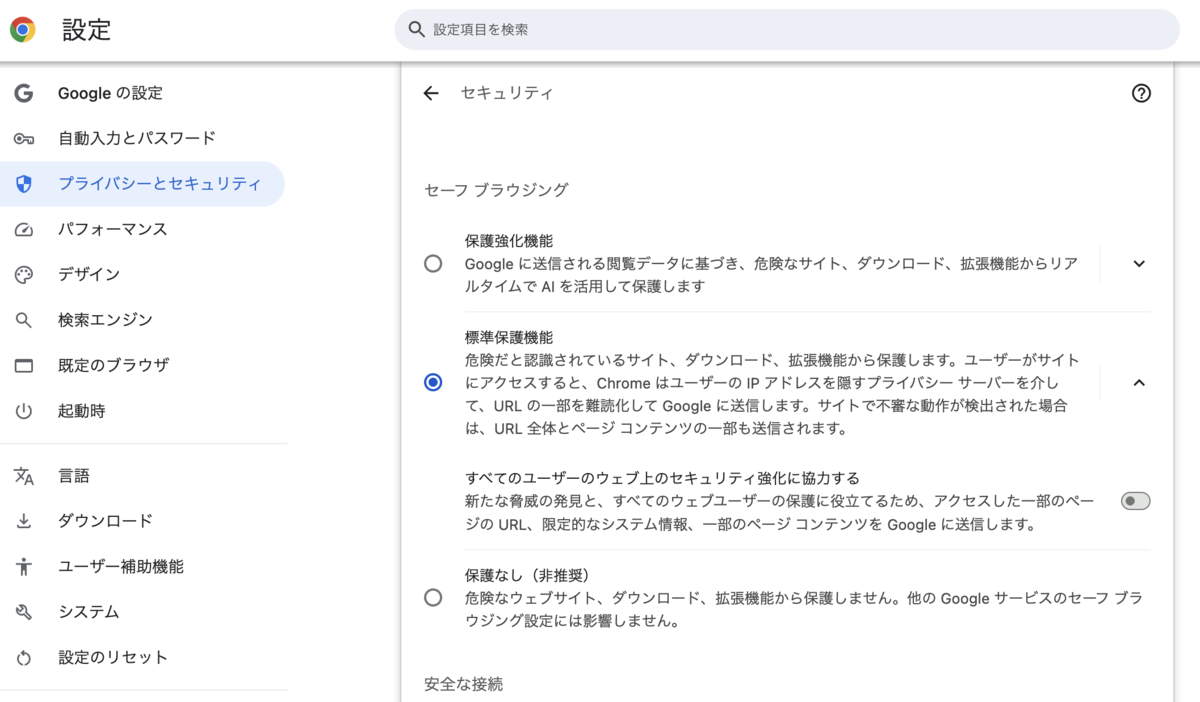Open the help question mark icon
This screenshot has width=1200, height=702.
coord(1141,93)
